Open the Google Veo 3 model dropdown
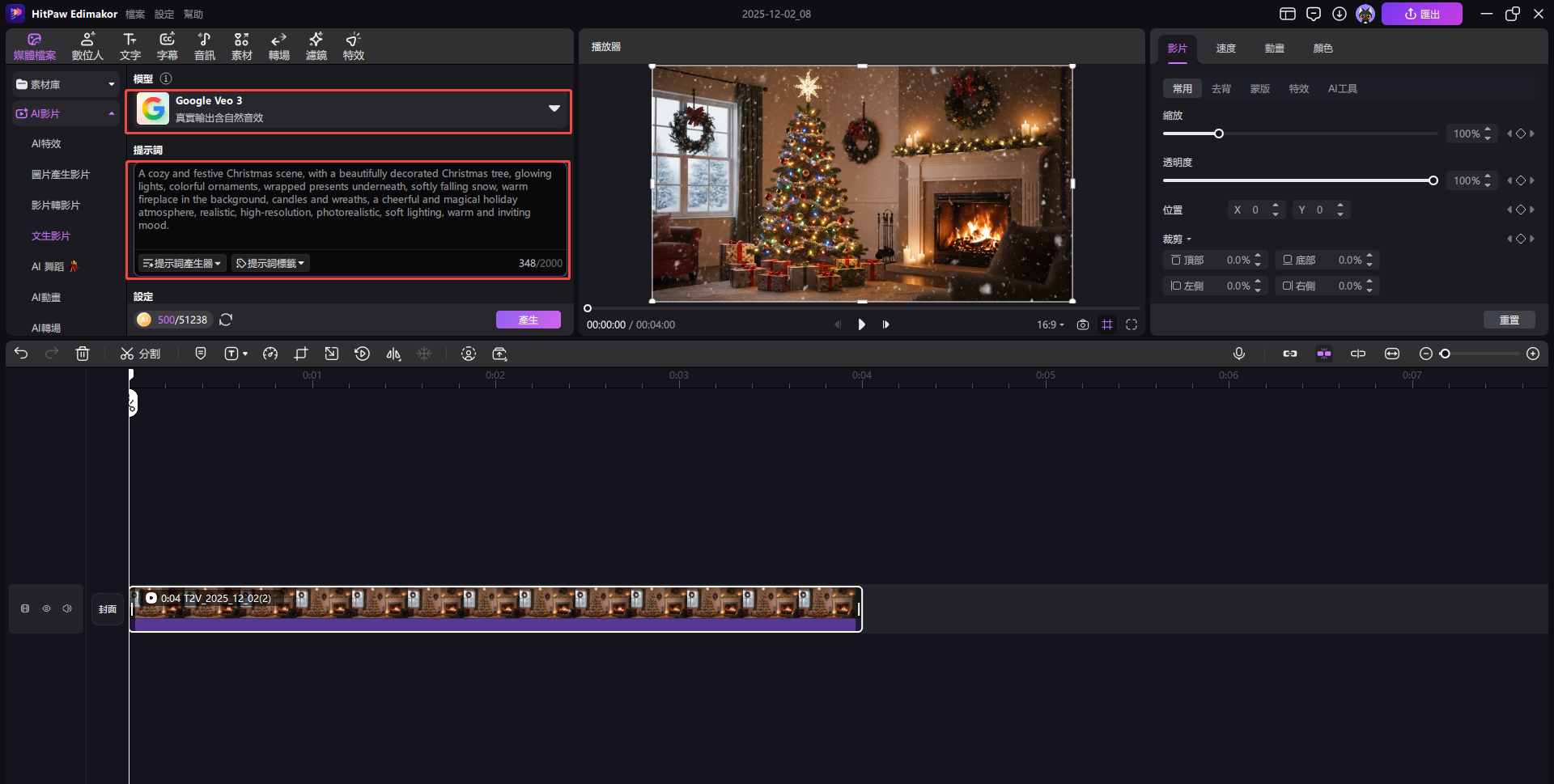The width and height of the screenshot is (1554, 784). (x=554, y=108)
